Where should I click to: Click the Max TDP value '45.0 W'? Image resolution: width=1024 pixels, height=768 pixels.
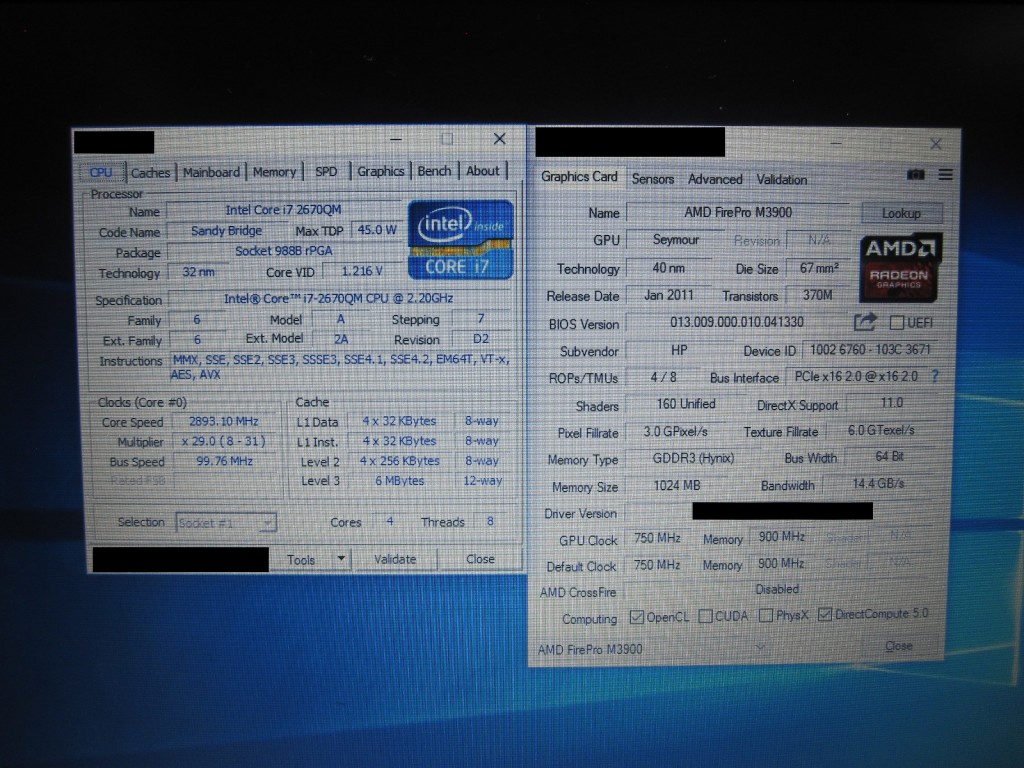[377, 230]
